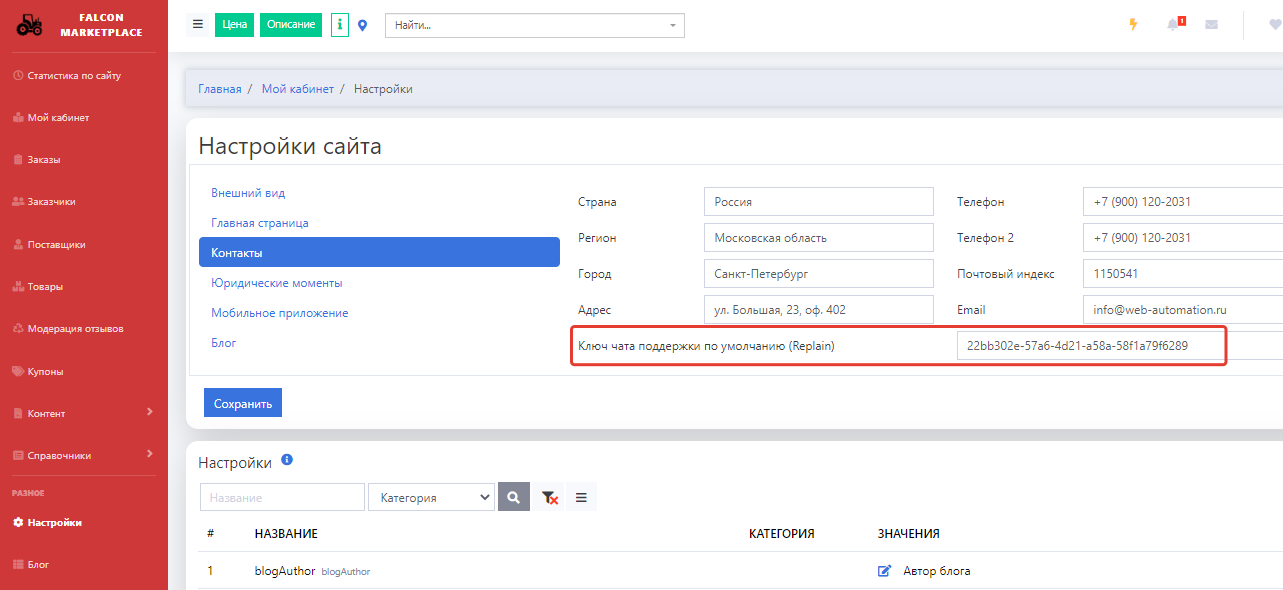This screenshot has height=590, width=1283.
Task: Switch to the Внешний вид tab
Action: (248, 193)
